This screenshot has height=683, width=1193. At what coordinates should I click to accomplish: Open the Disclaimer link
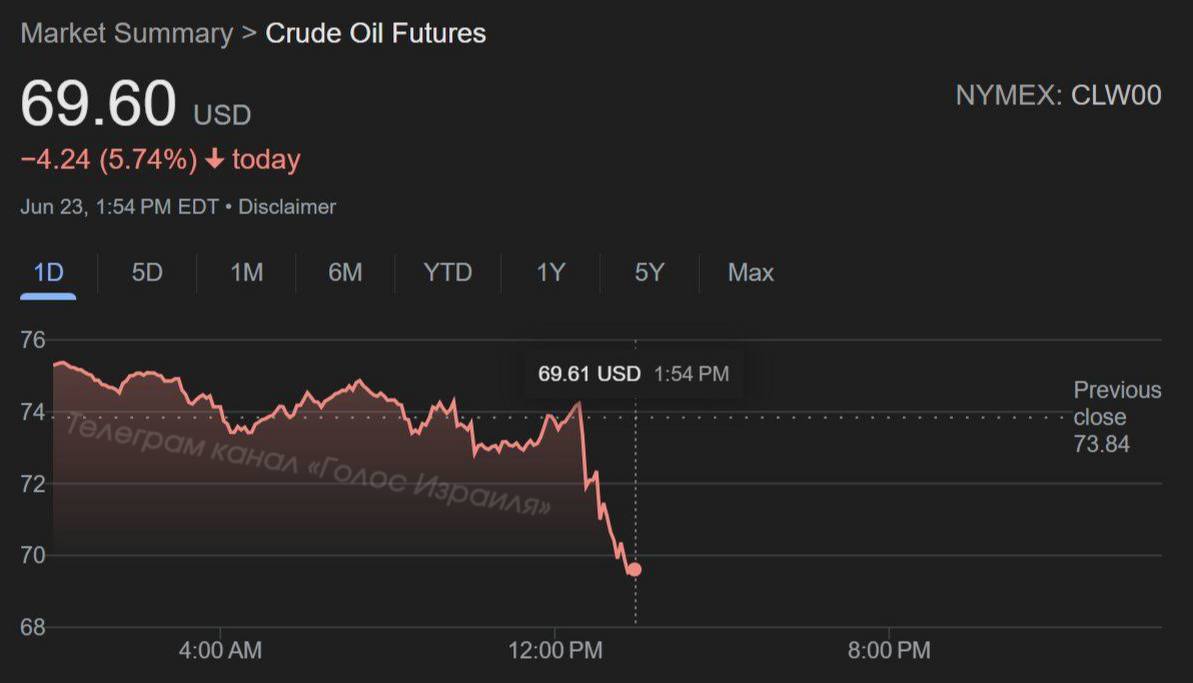[x=287, y=207]
